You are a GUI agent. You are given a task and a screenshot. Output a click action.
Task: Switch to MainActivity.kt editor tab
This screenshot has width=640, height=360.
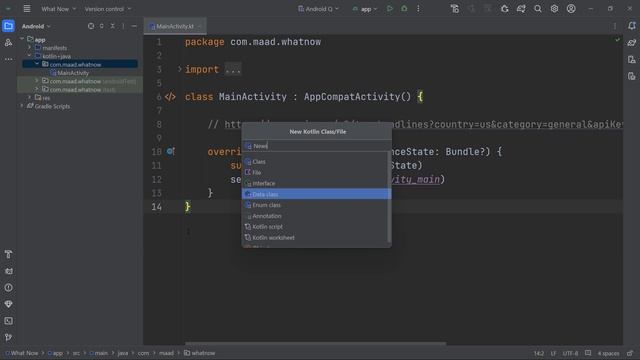coord(175,26)
